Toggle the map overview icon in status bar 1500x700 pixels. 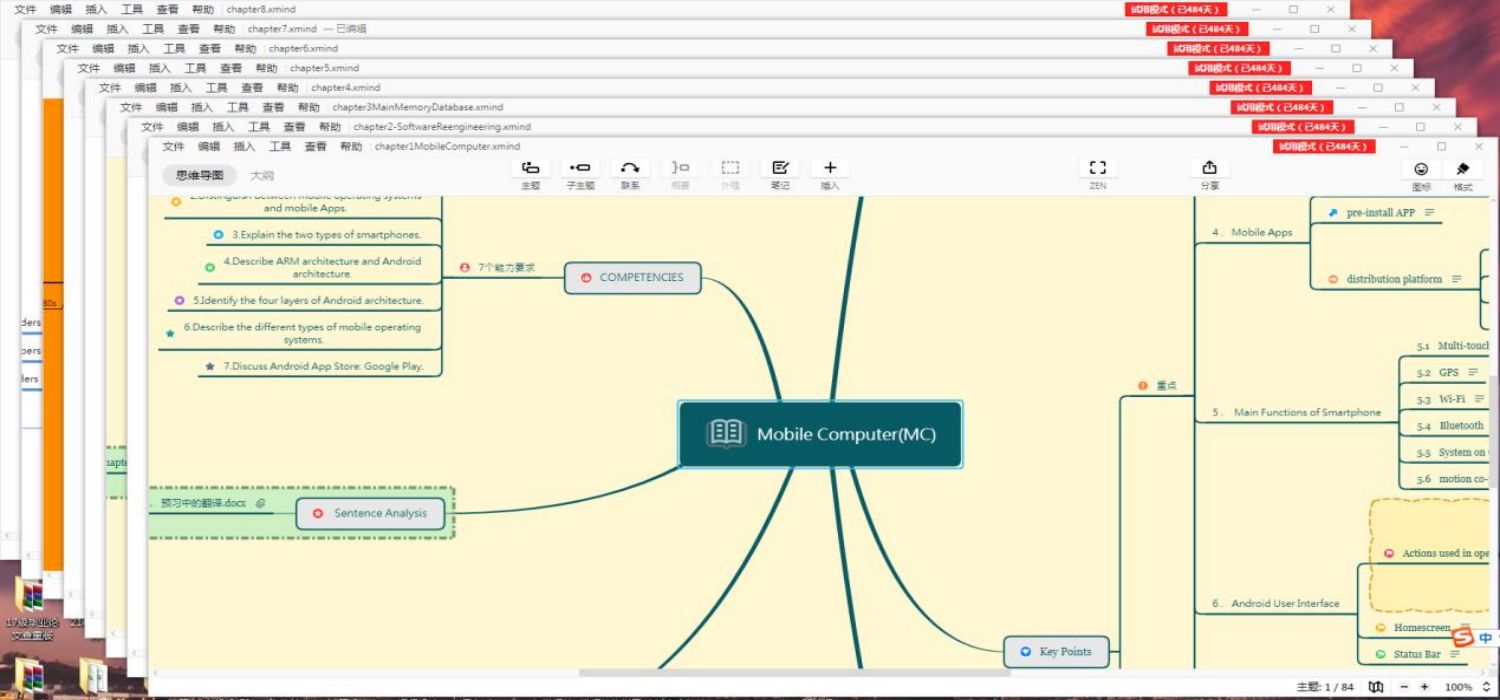[1376, 687]
